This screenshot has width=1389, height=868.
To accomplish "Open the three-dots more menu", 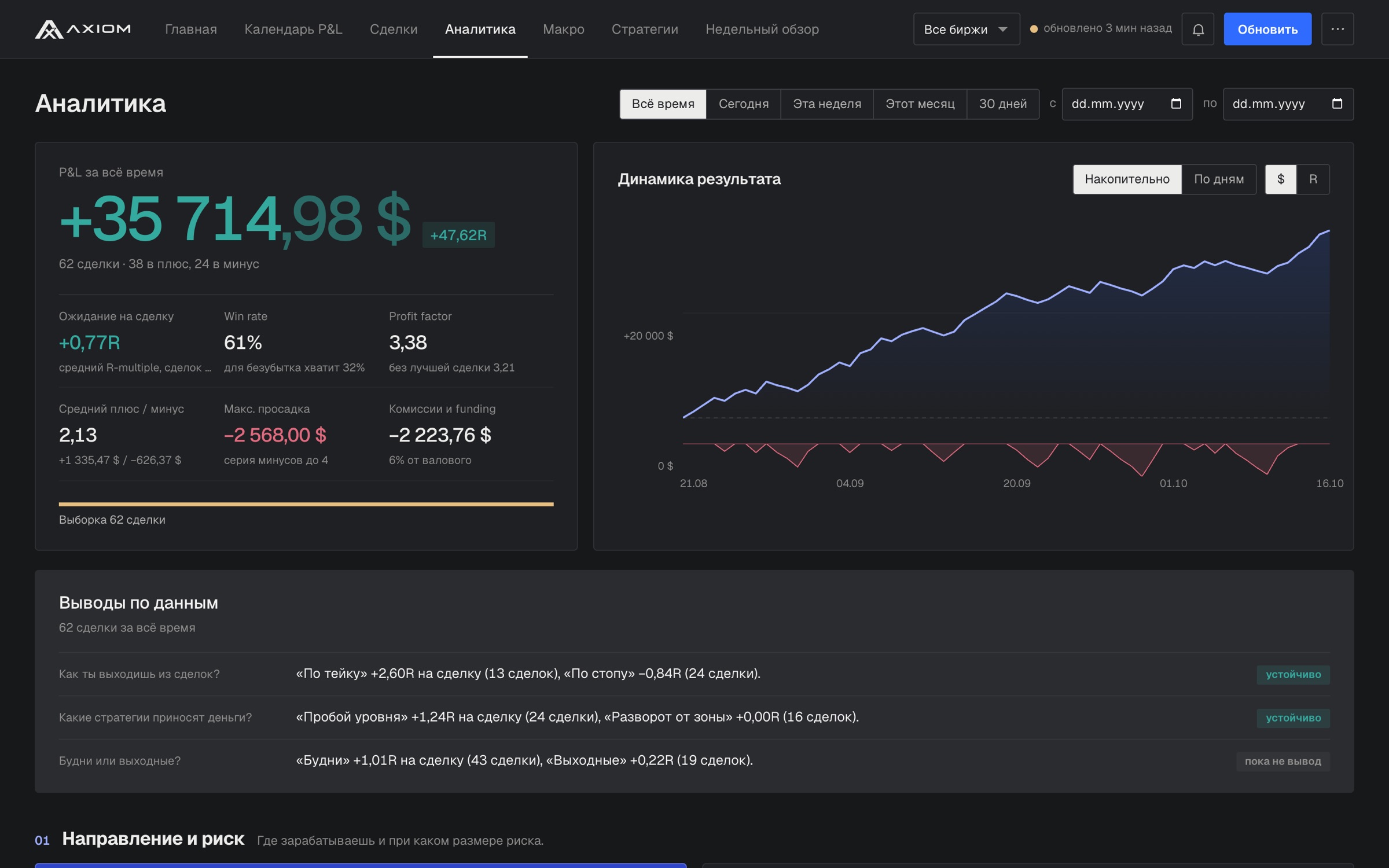I will pyautogui.click(x=1337, y=29).
